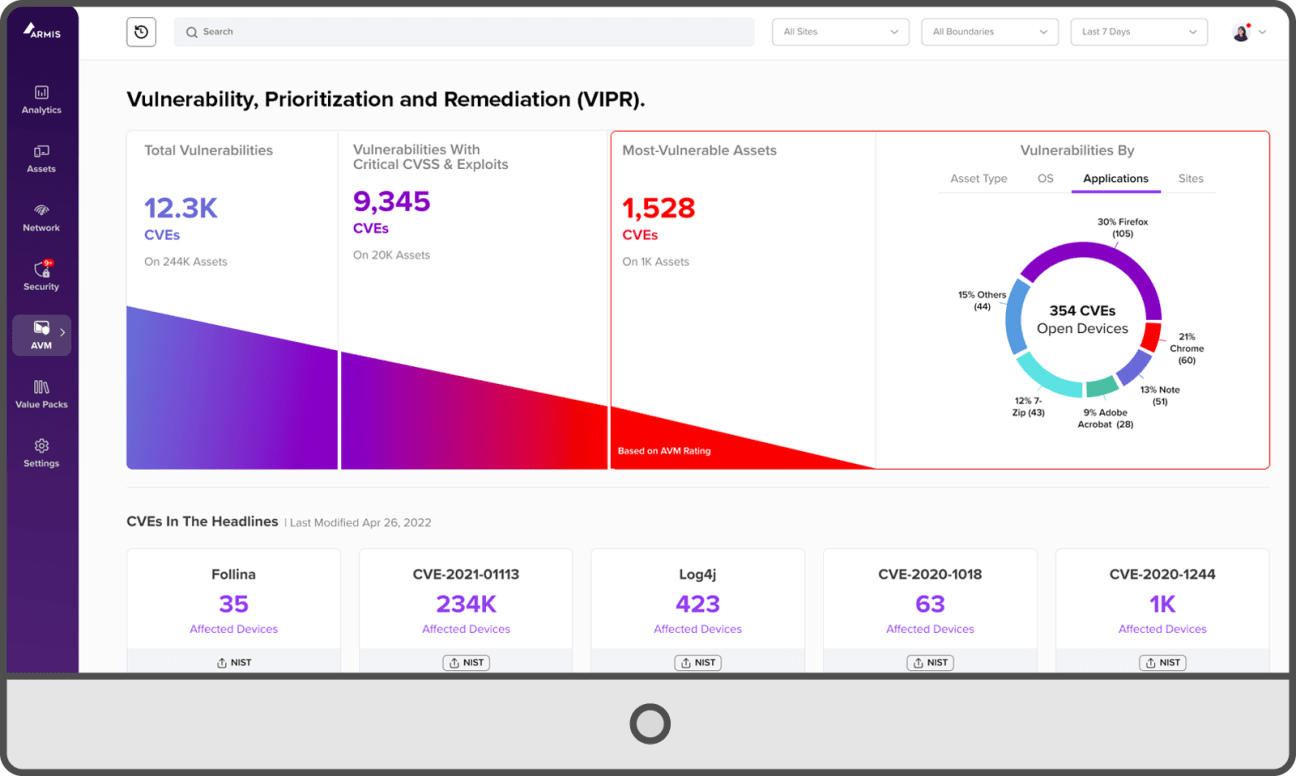Screen dimensions: 1296x776
Task: Click the 'Vulnerabilities By' heading
Action: click(x=1077, y=151)
